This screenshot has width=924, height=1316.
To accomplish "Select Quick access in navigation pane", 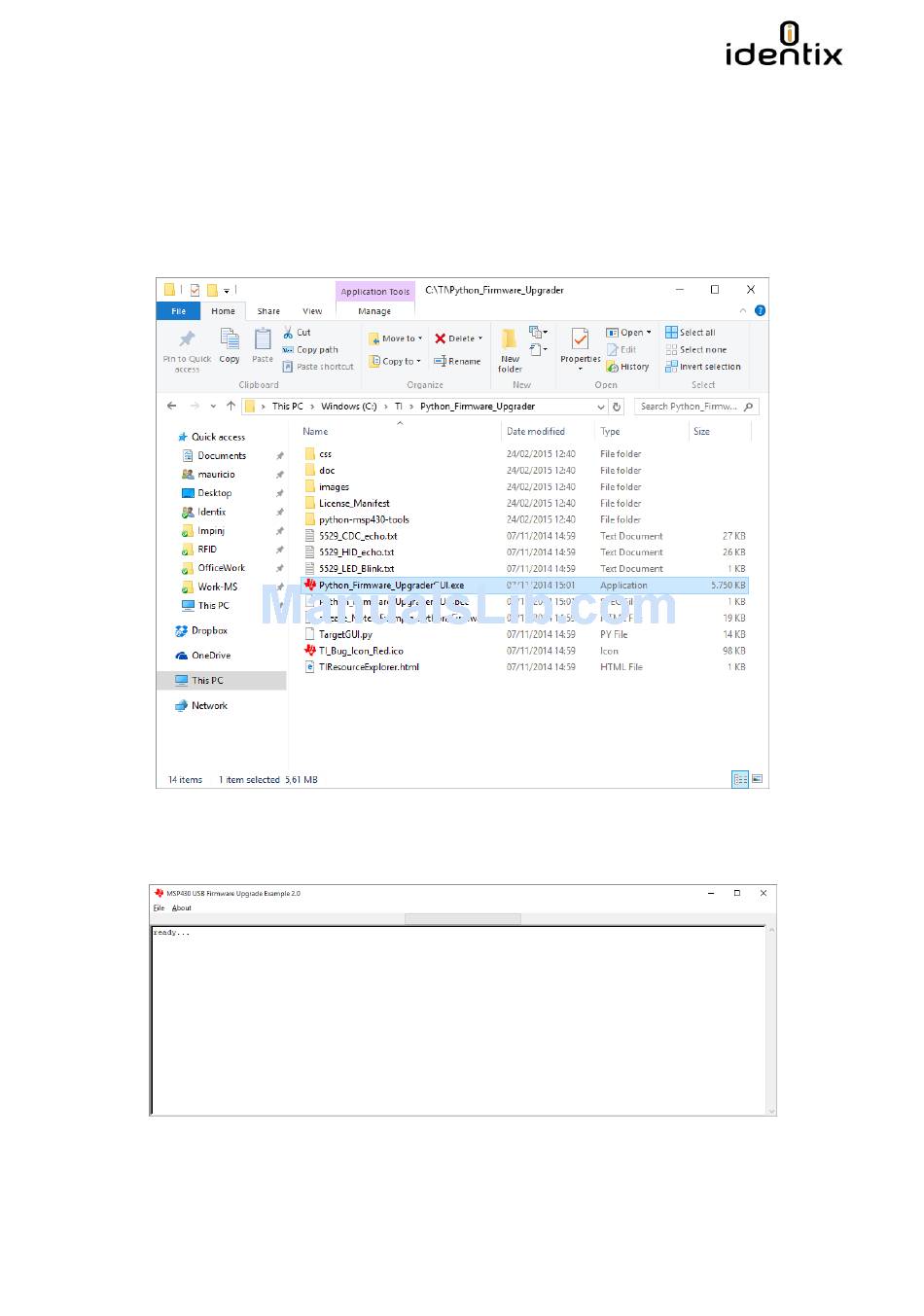I will coord(211,438).
